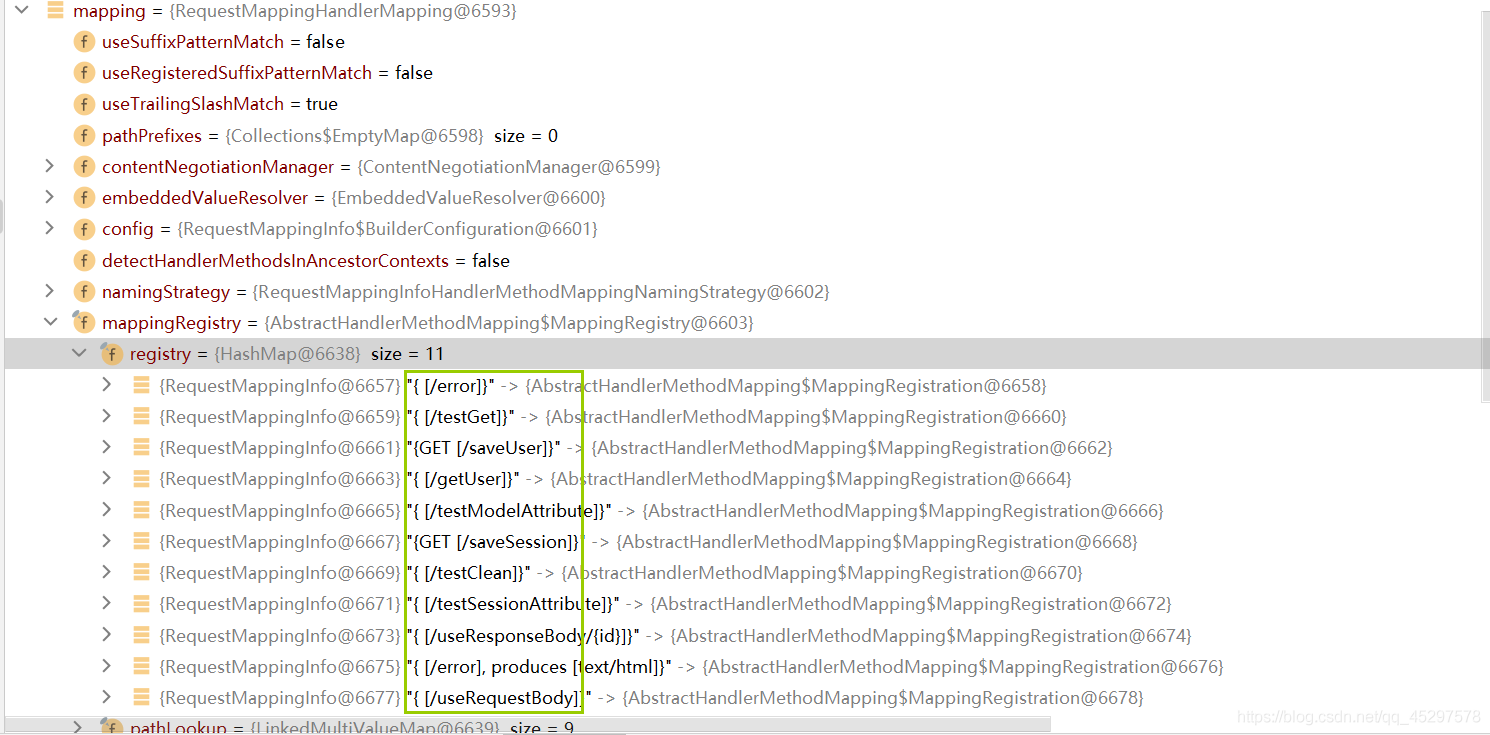Click final-field icon of registry
This screenshot has width=1490, height=735.
[x=111, y=353]
